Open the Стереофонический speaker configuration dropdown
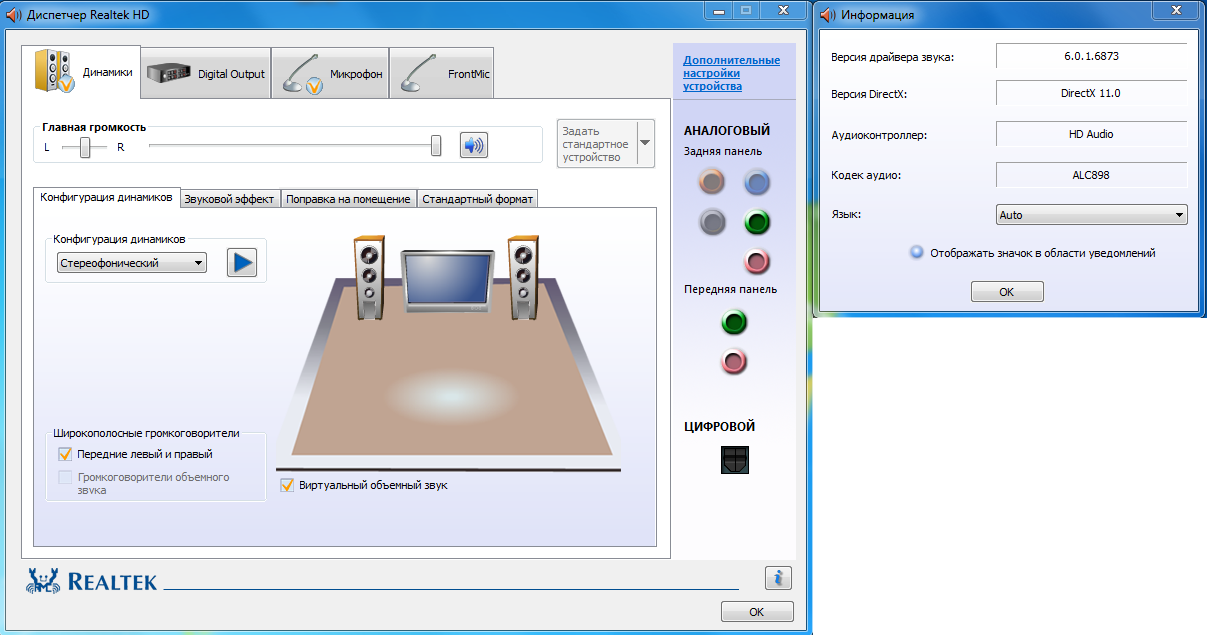This screenshot has height=635, width=1207. [132, 263]
